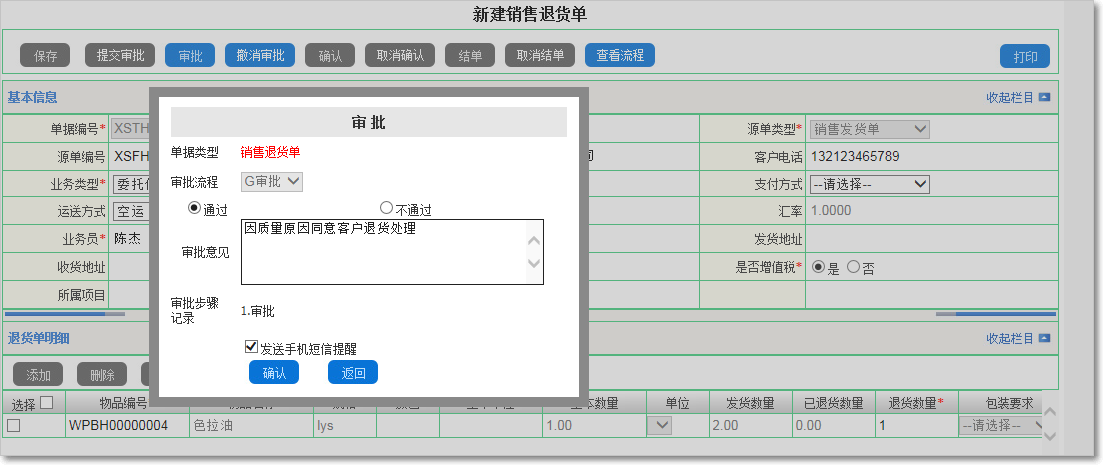Click the 发货数量 cell showing 2.00
The width and height of the screenshot is (1103, 465).
[751, 426]
